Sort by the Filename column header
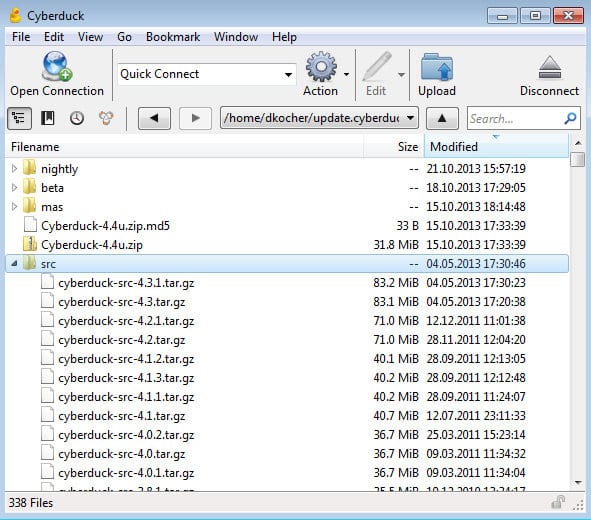This screenshot has height=520, width=591. point(185,147)
